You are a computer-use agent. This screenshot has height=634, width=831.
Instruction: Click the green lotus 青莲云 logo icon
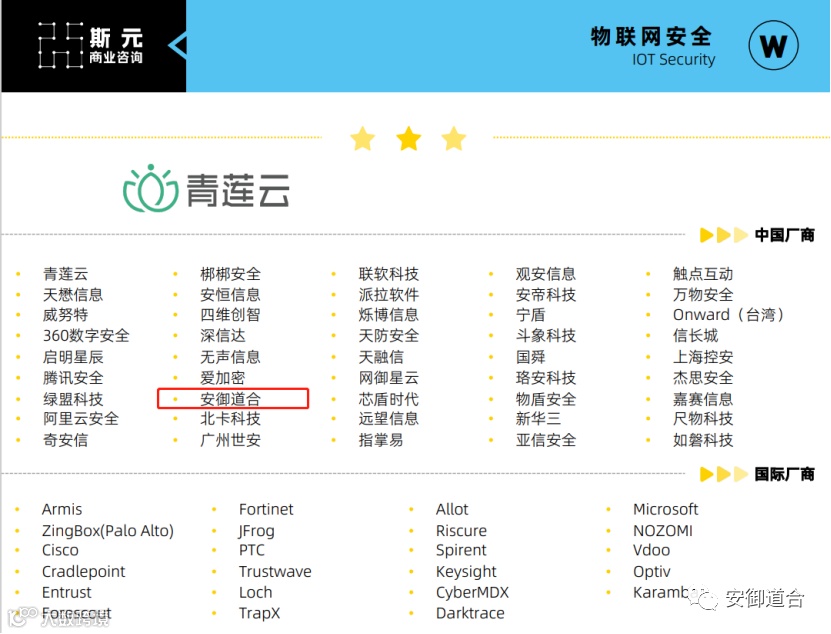pos(151,189)
